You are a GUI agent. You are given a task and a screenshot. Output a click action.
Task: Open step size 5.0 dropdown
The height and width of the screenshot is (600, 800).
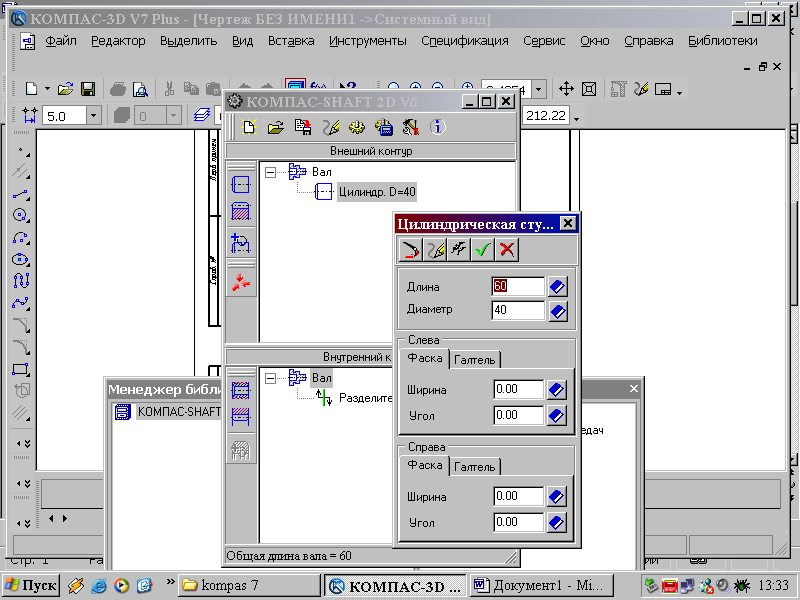pyautogui.click(x=93, y=116)
